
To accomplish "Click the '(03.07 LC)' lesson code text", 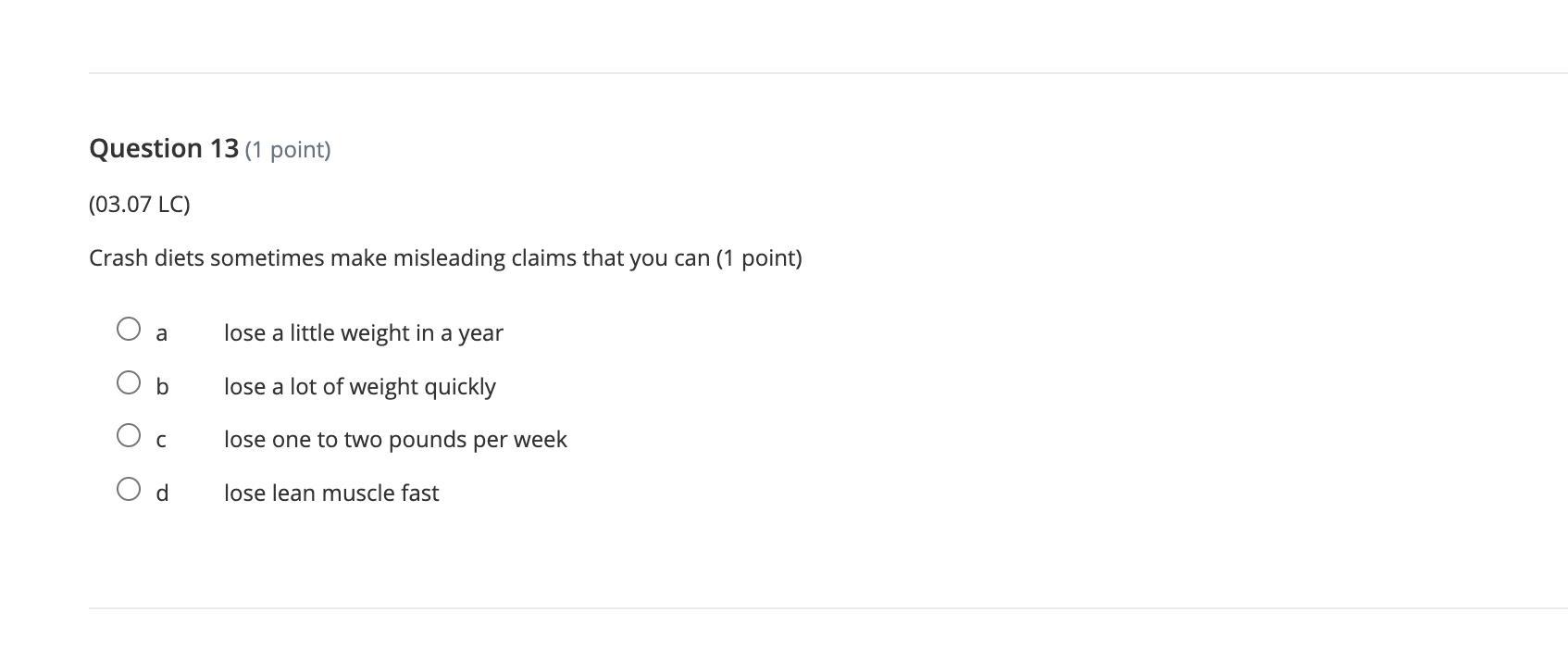I will tap(140, 204).
